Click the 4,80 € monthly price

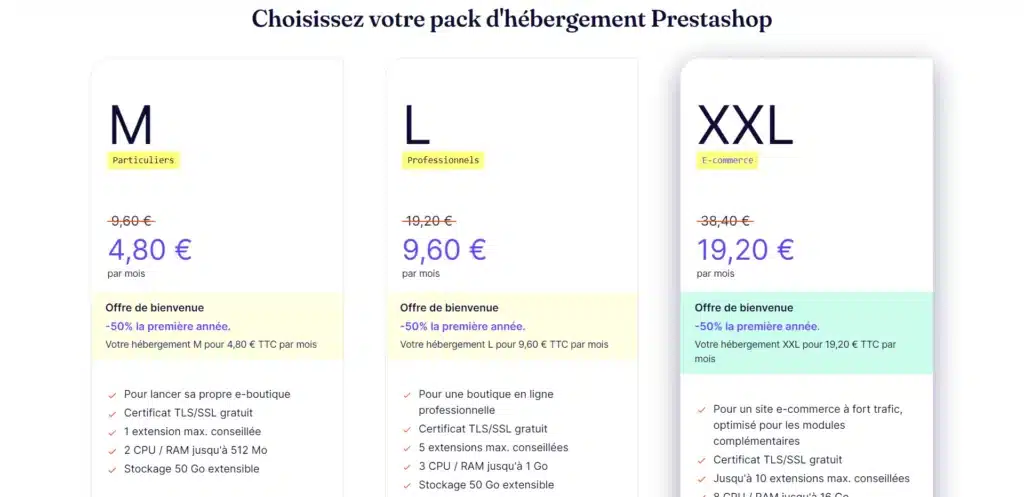pyautogui.click(x=149, y=249)
